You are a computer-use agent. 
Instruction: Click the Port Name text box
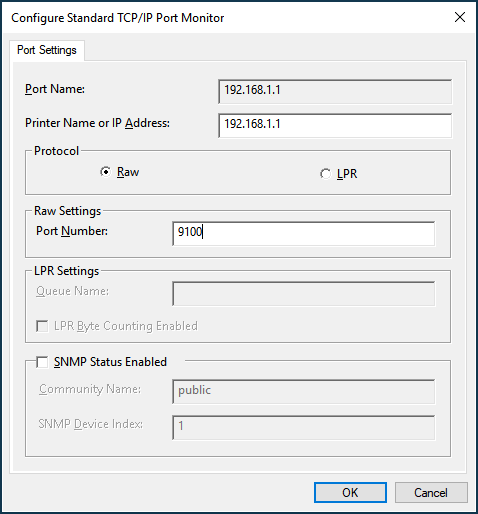[335, 91]
